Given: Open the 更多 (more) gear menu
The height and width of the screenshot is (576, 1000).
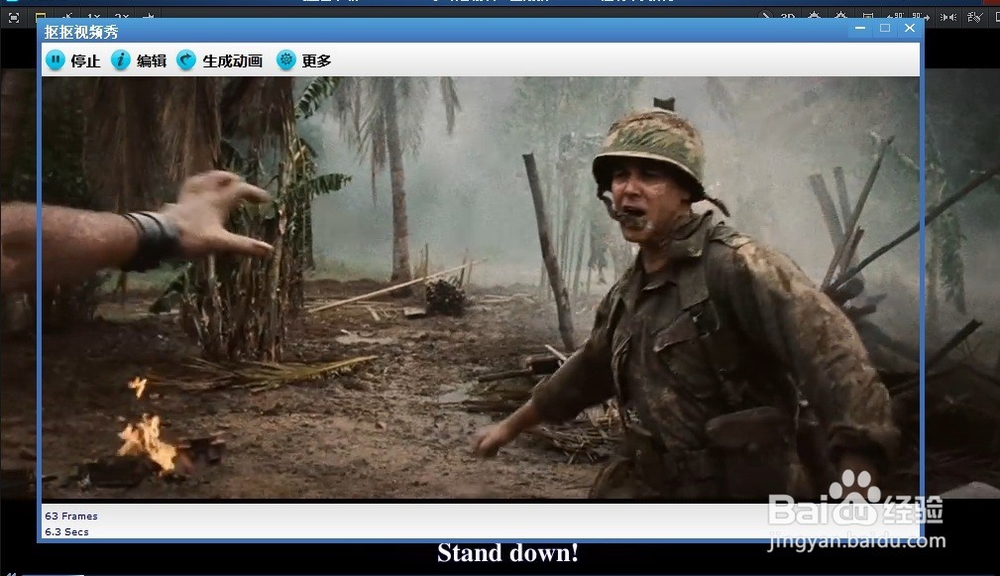Looking at the screenshot, I should tap(304, 61).
